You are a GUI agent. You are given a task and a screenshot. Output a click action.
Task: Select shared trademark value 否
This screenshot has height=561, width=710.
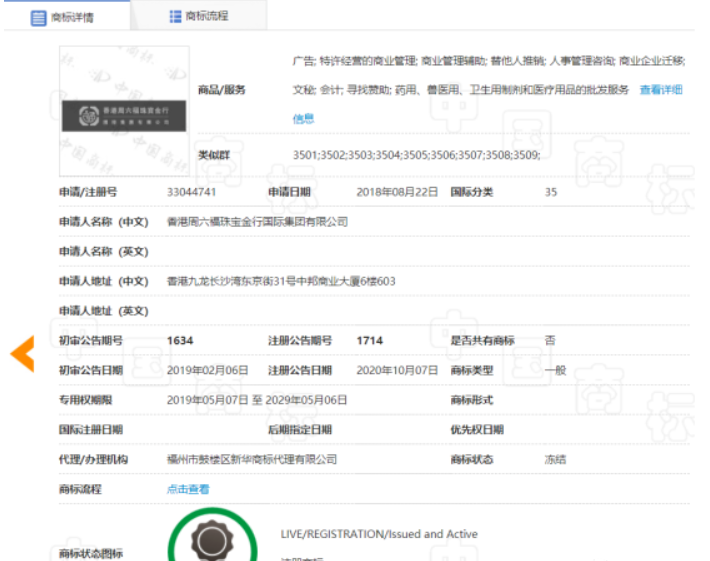(550, 340)
